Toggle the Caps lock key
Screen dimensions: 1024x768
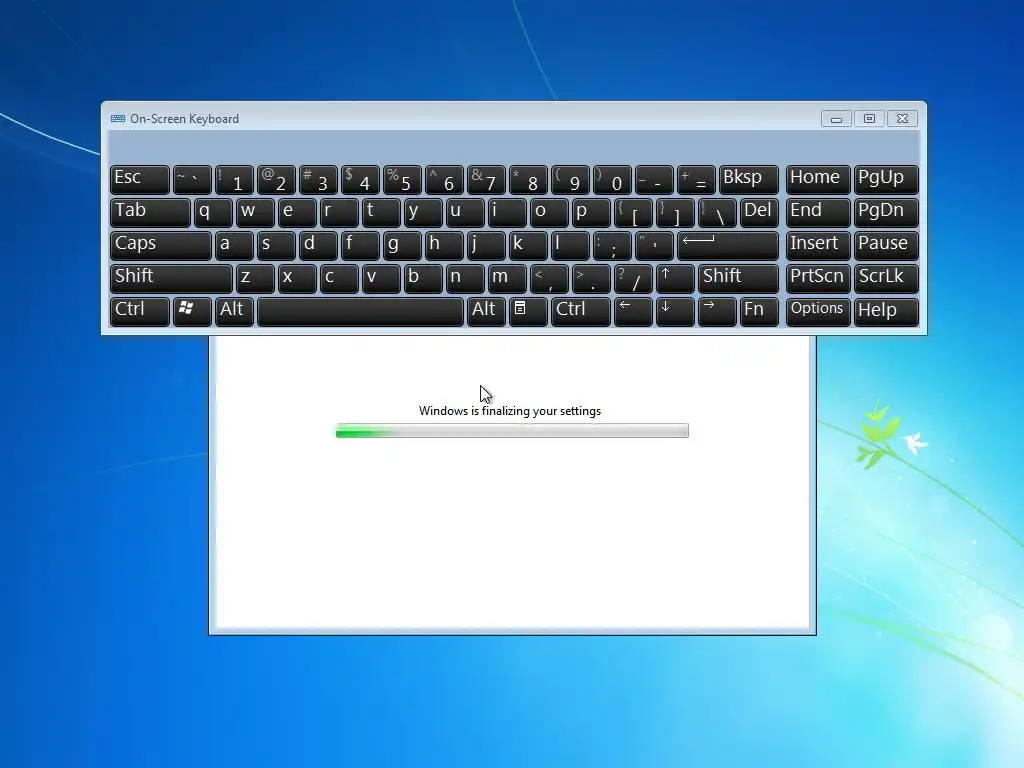[x=161, y=245]
